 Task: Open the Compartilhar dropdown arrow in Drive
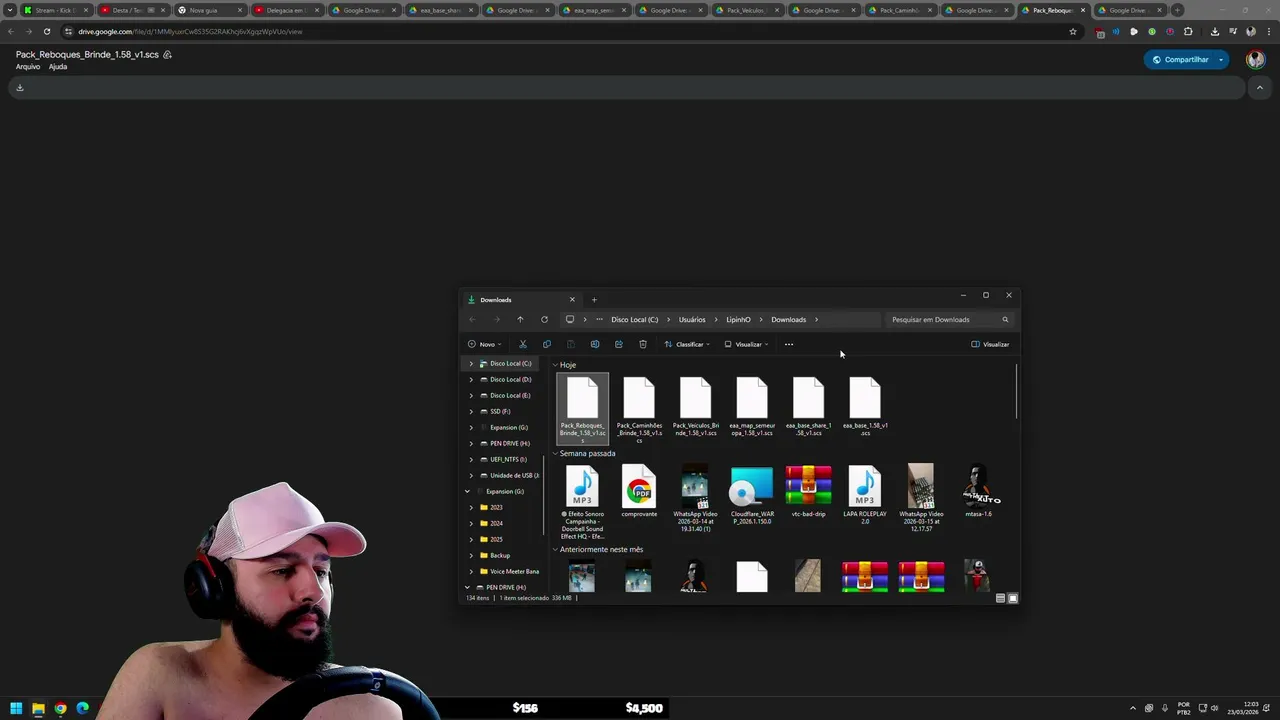point(1221,59)
